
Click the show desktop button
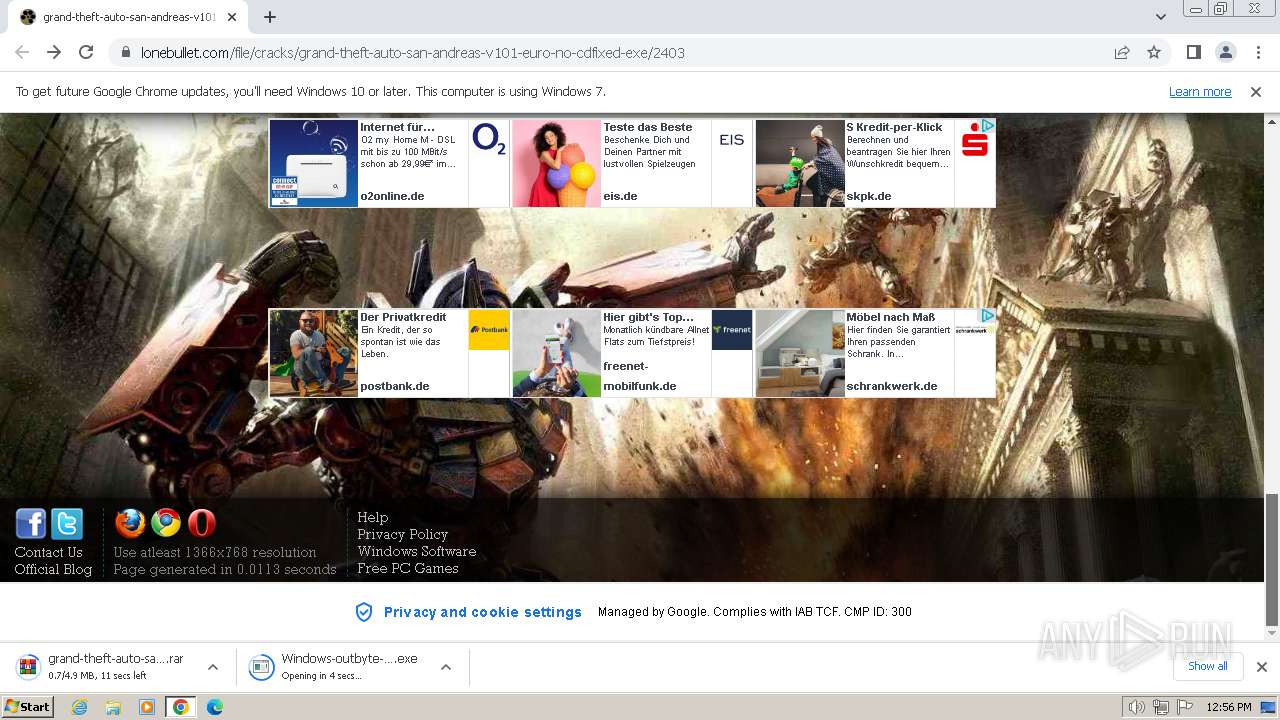(1270, 707)
